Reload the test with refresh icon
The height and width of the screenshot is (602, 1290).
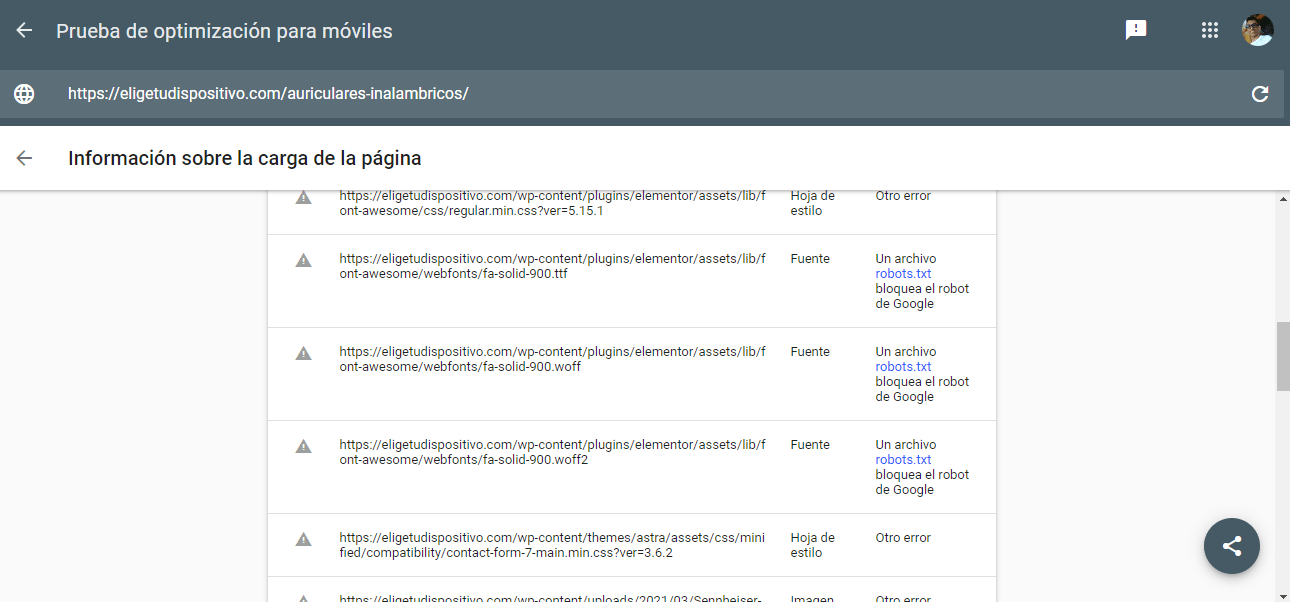pos(1260,94)
